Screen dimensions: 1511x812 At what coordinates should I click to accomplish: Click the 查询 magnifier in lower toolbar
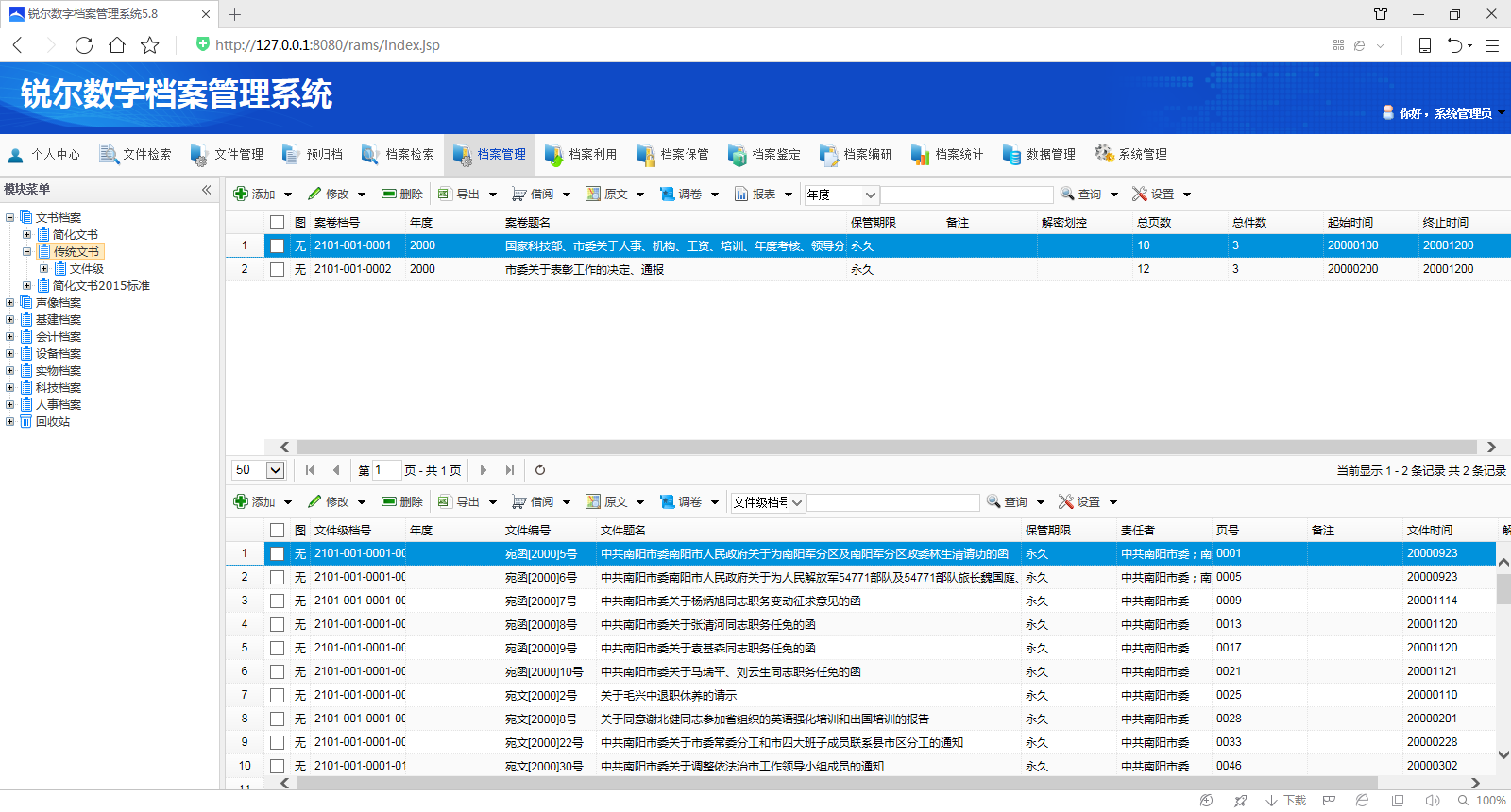(993, 501)
